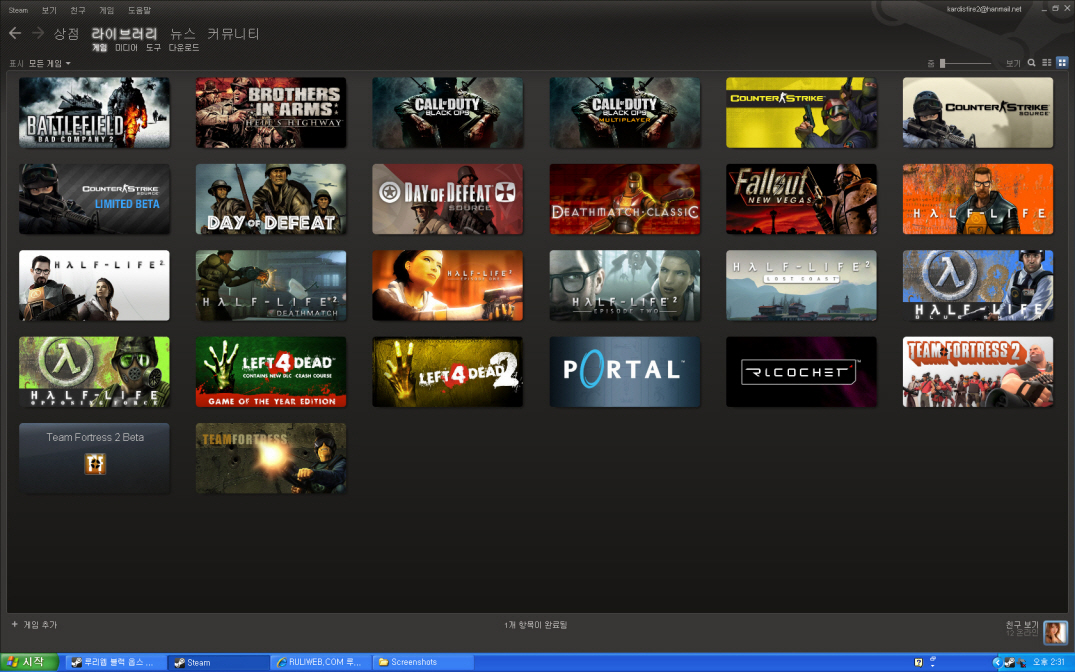1075x672 pixels.
Task: Click the 게임 추가 button
Action: [35, 624]
